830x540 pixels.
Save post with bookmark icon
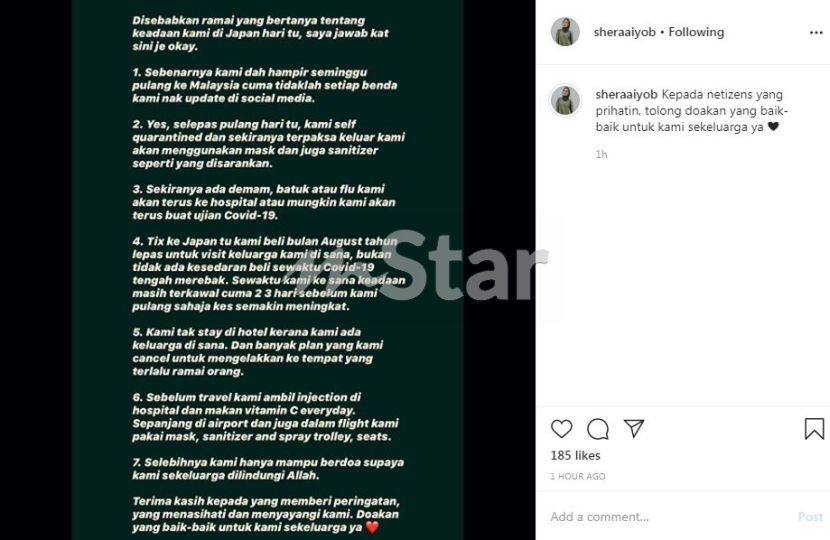pos(814,429)
